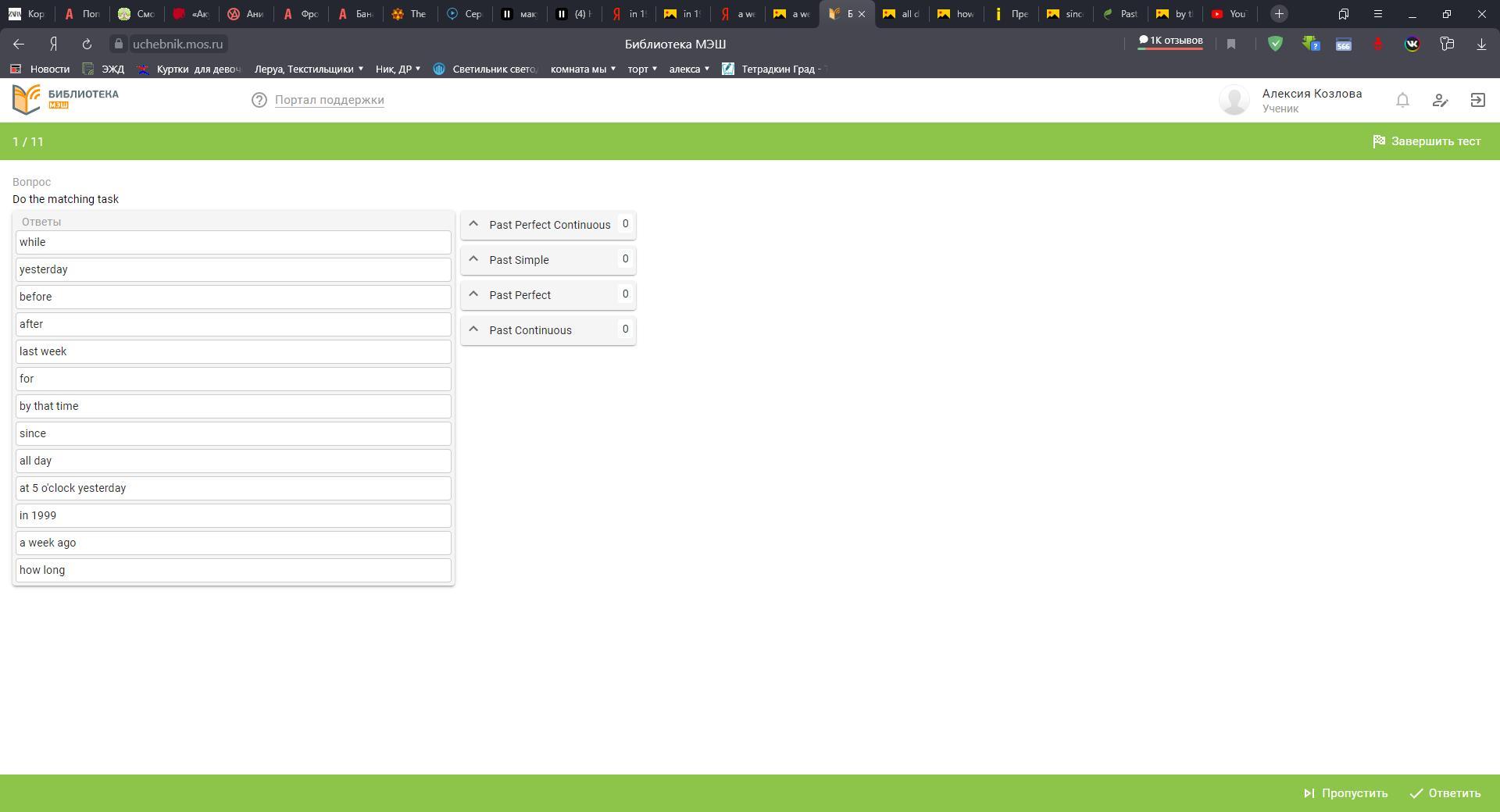Viewport: 1500px width, 812px height.
Task: Open the Портал поддержки link
Action: [329, 100]
